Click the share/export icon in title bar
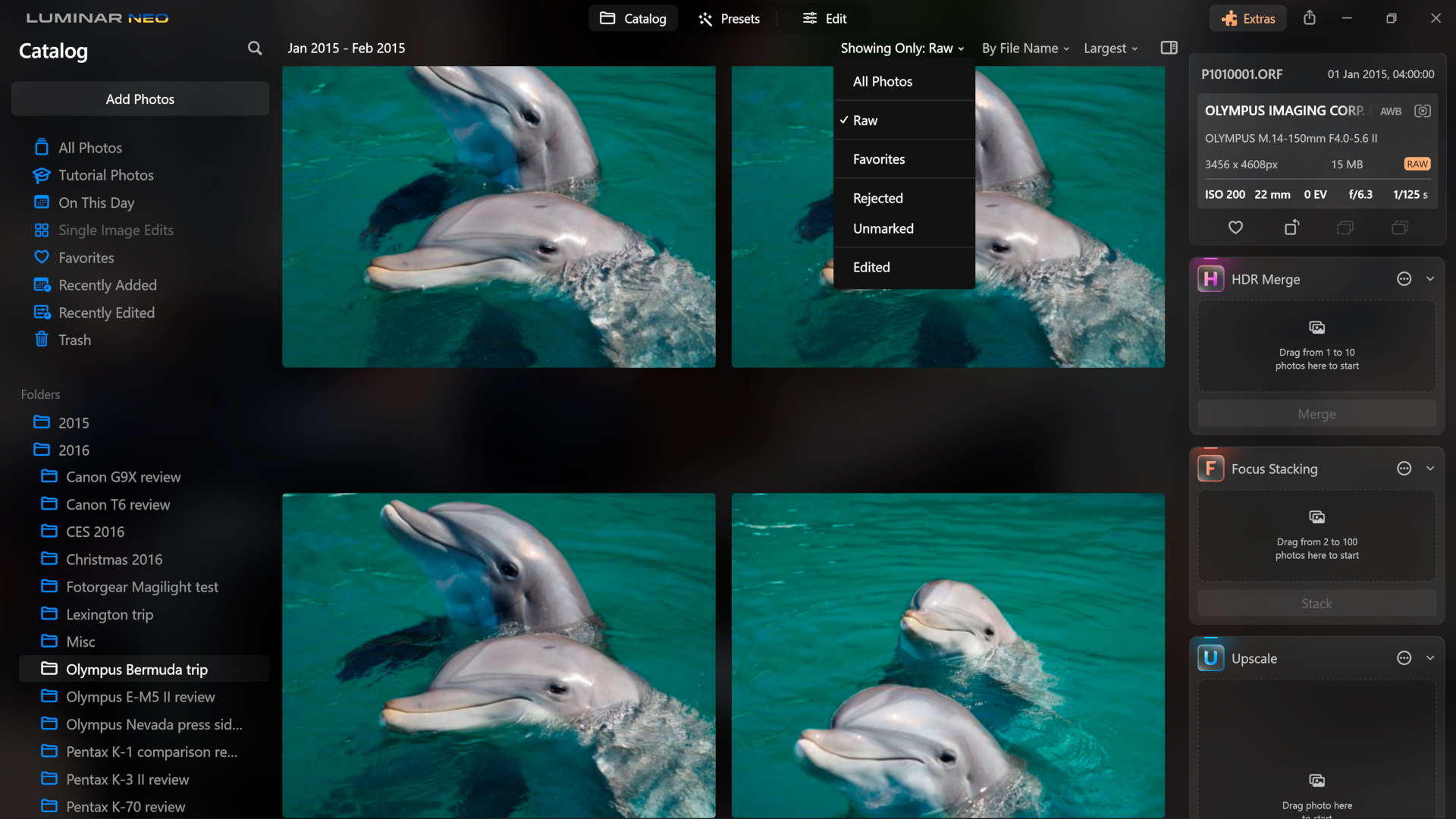 point(1310,18)
